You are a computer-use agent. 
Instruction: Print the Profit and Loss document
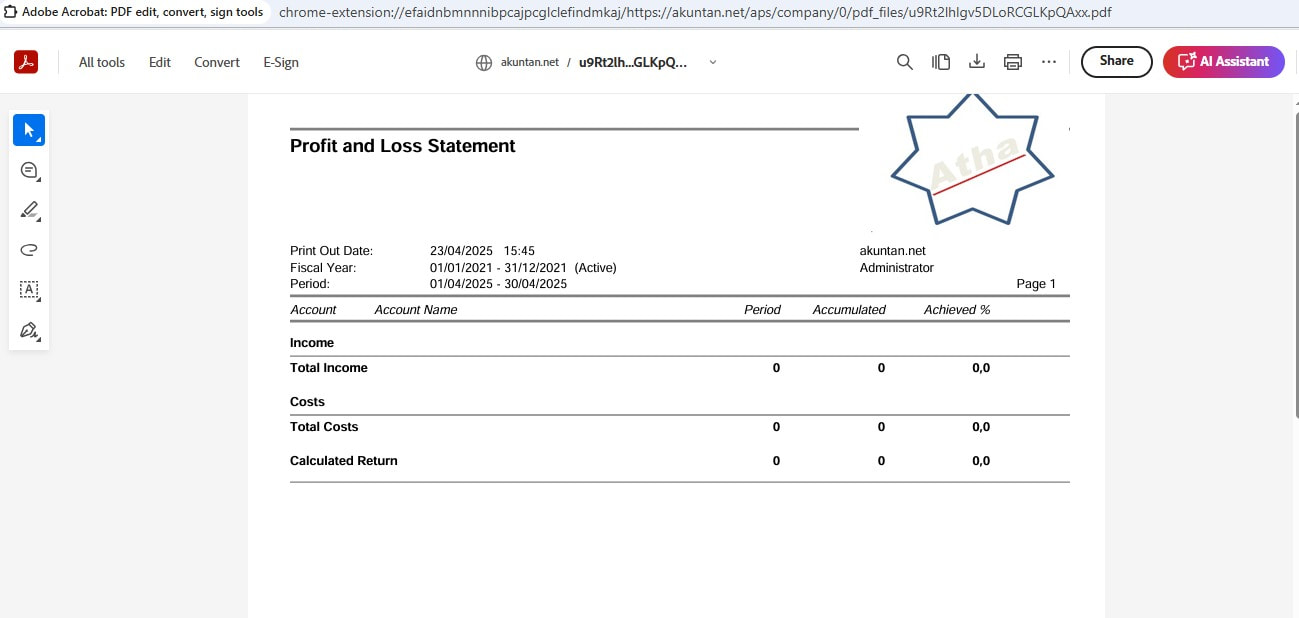tap(1013, 62)
